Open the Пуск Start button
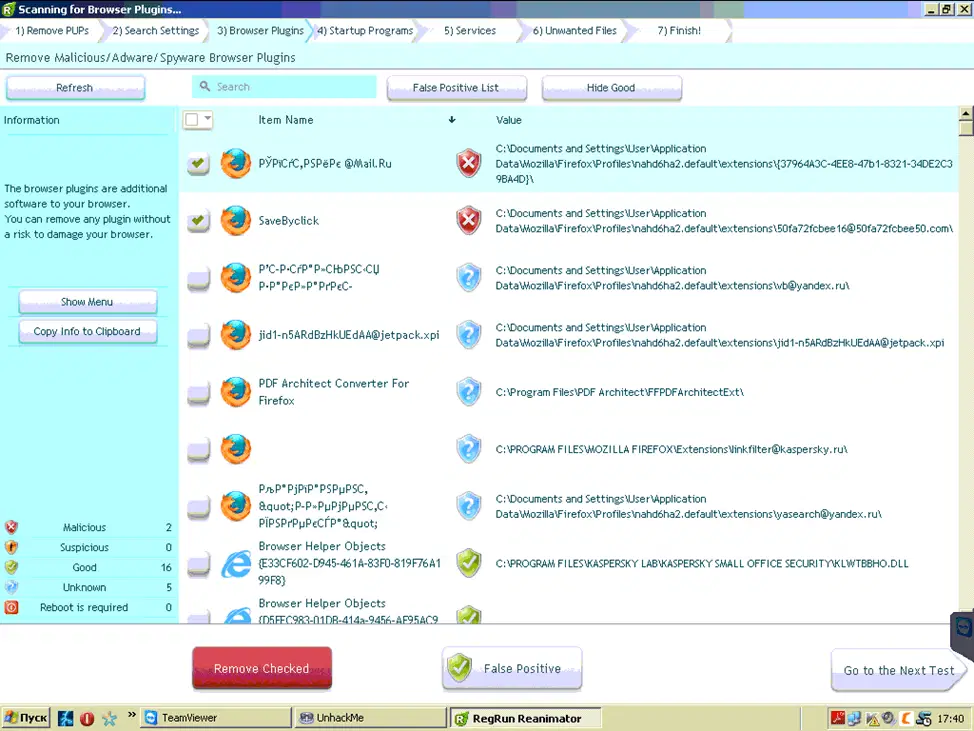Viewport: 974px width, 731px height. 25,718
